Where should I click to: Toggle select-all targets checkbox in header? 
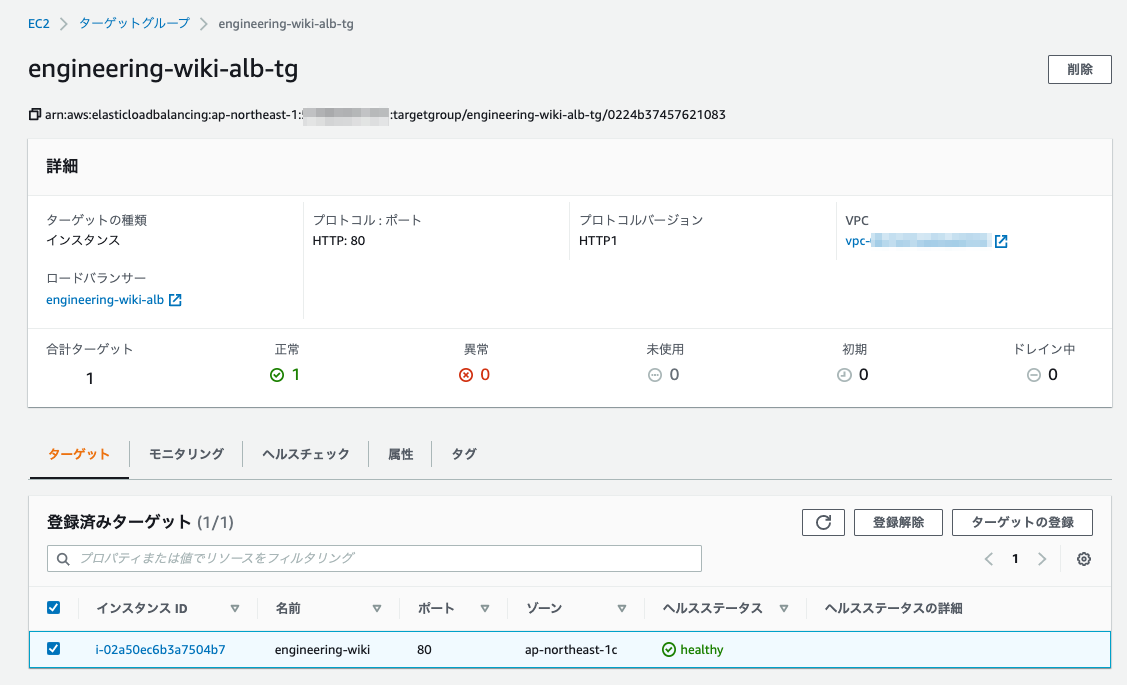53,607
